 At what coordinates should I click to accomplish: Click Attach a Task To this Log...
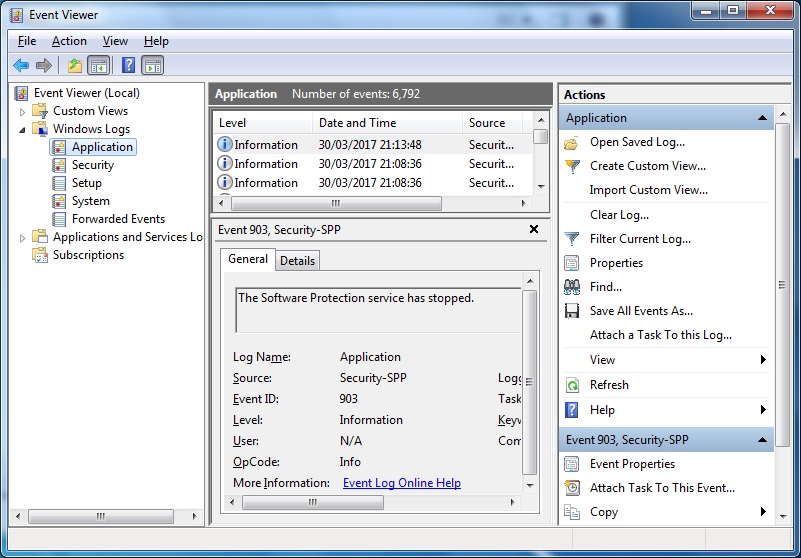pos(661,335)
